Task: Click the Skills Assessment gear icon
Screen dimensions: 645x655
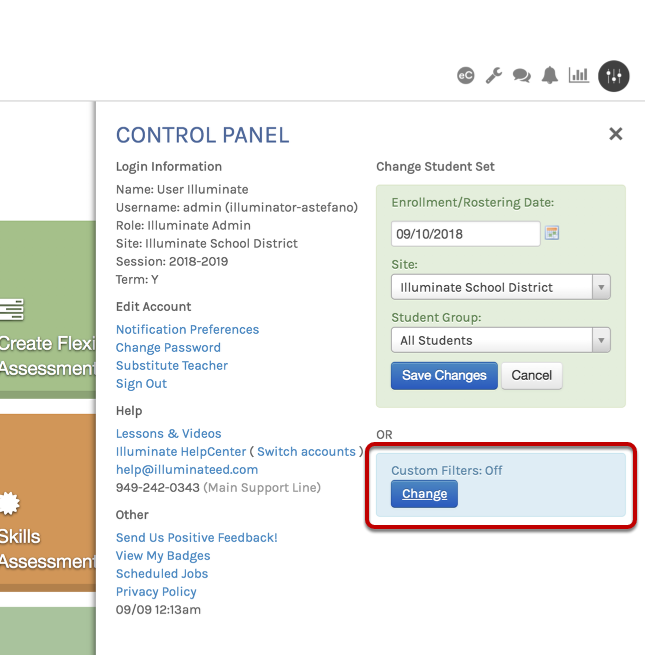Action: tap(9, 503)
